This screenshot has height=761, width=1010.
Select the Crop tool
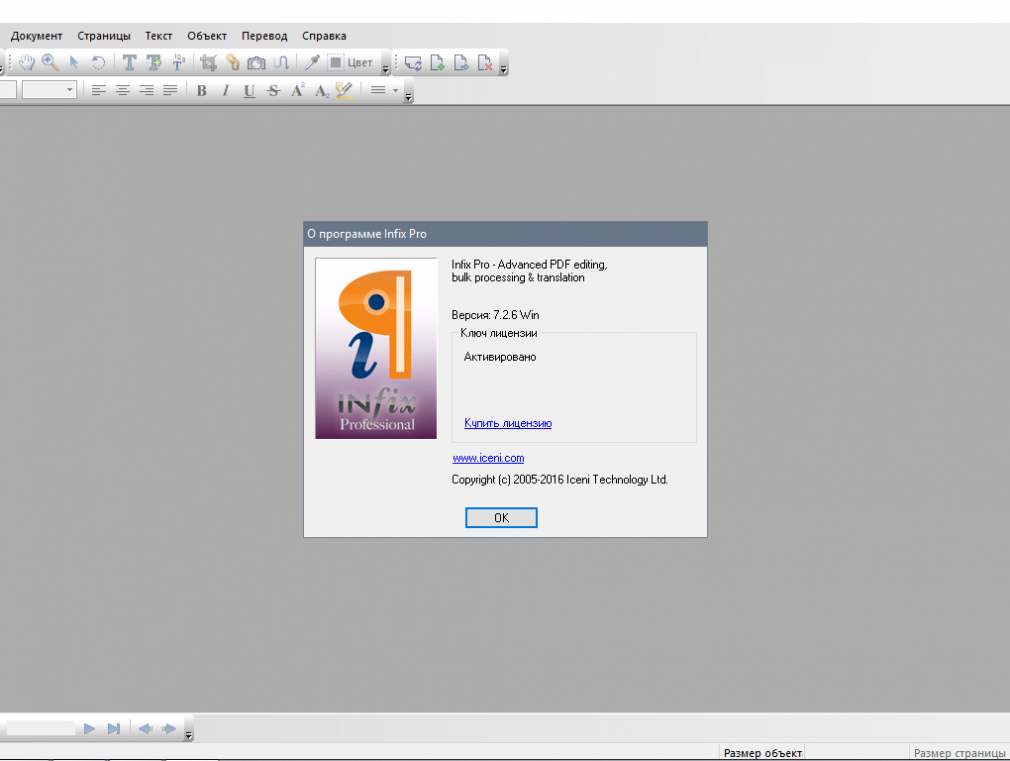point(208,63)
